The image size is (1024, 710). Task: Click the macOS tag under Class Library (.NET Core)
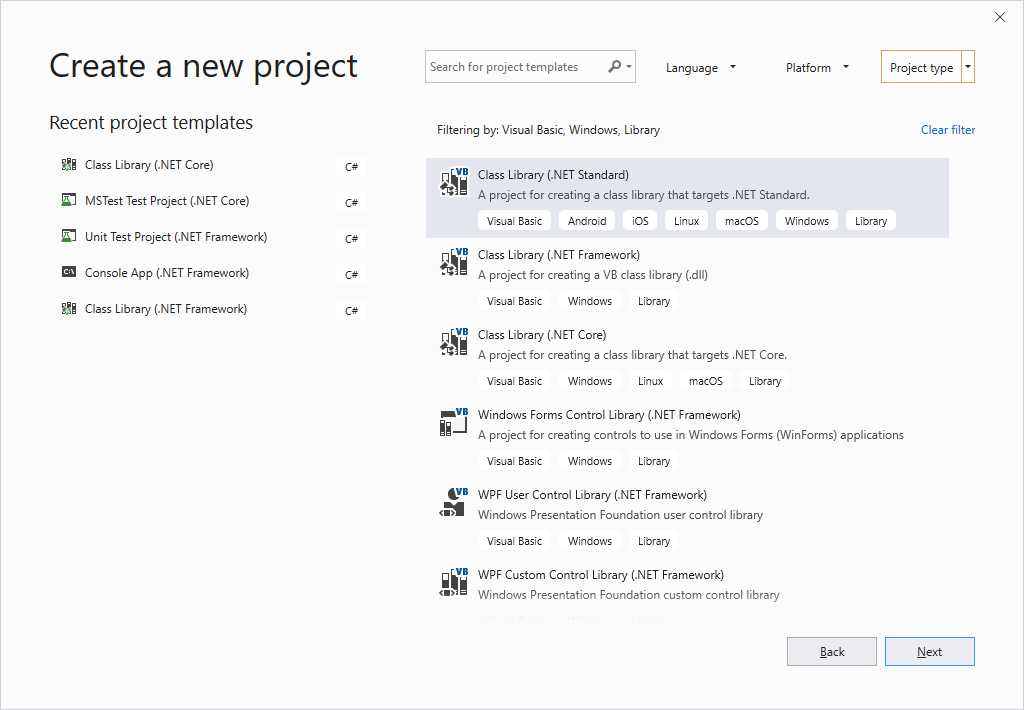(705, 380)
